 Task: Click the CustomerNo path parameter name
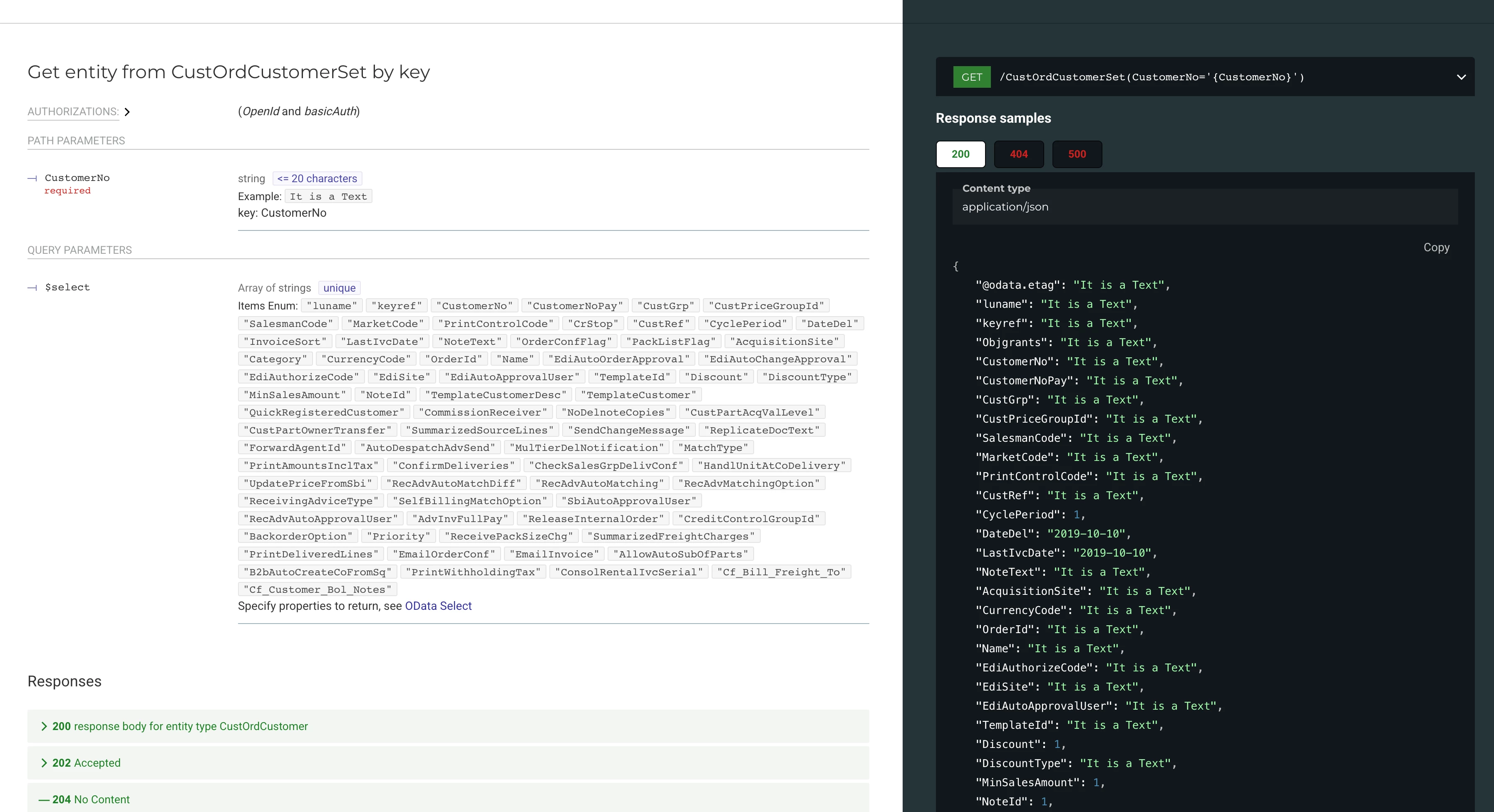(x=77, y=178)
